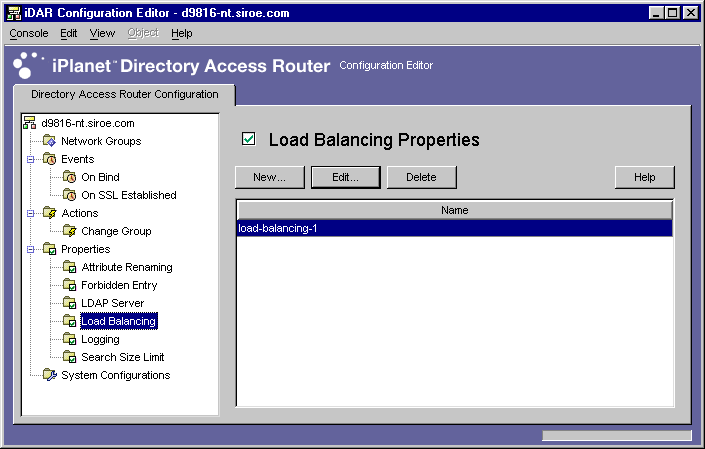Image resolution: width=705 pixels, height=449 pixels.
Task: Collapse the Events tree node
Action: (30, 159)
